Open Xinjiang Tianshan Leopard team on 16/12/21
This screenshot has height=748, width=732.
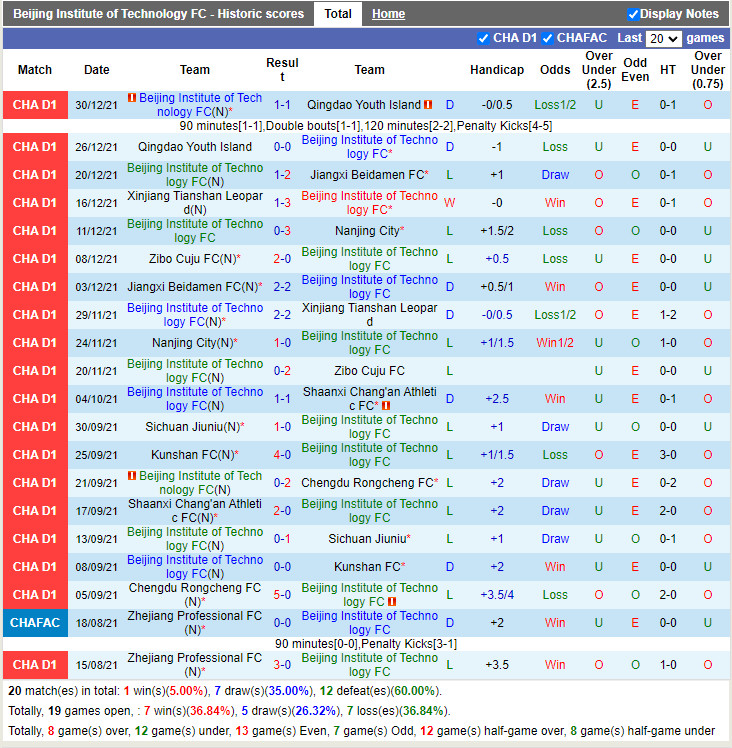click(195, 203)
